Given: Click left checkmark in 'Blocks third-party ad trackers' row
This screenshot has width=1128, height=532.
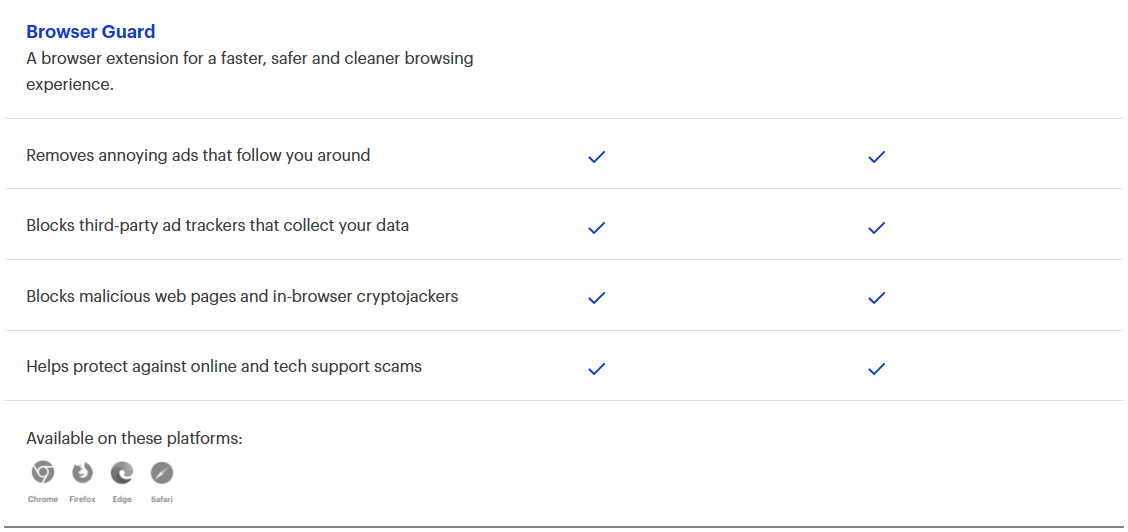Looking at the screenshot, I should pyautogui.click(x=597, y=227).
